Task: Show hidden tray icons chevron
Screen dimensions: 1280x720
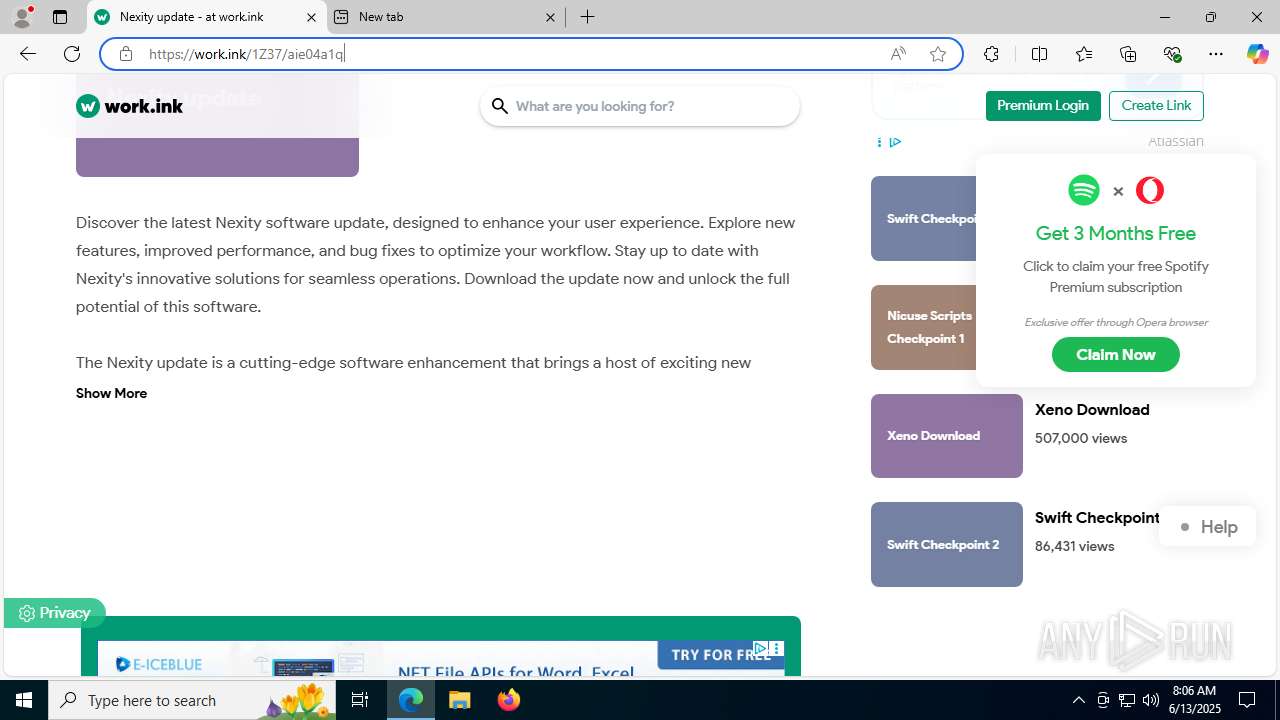Action: point(1078,700)
